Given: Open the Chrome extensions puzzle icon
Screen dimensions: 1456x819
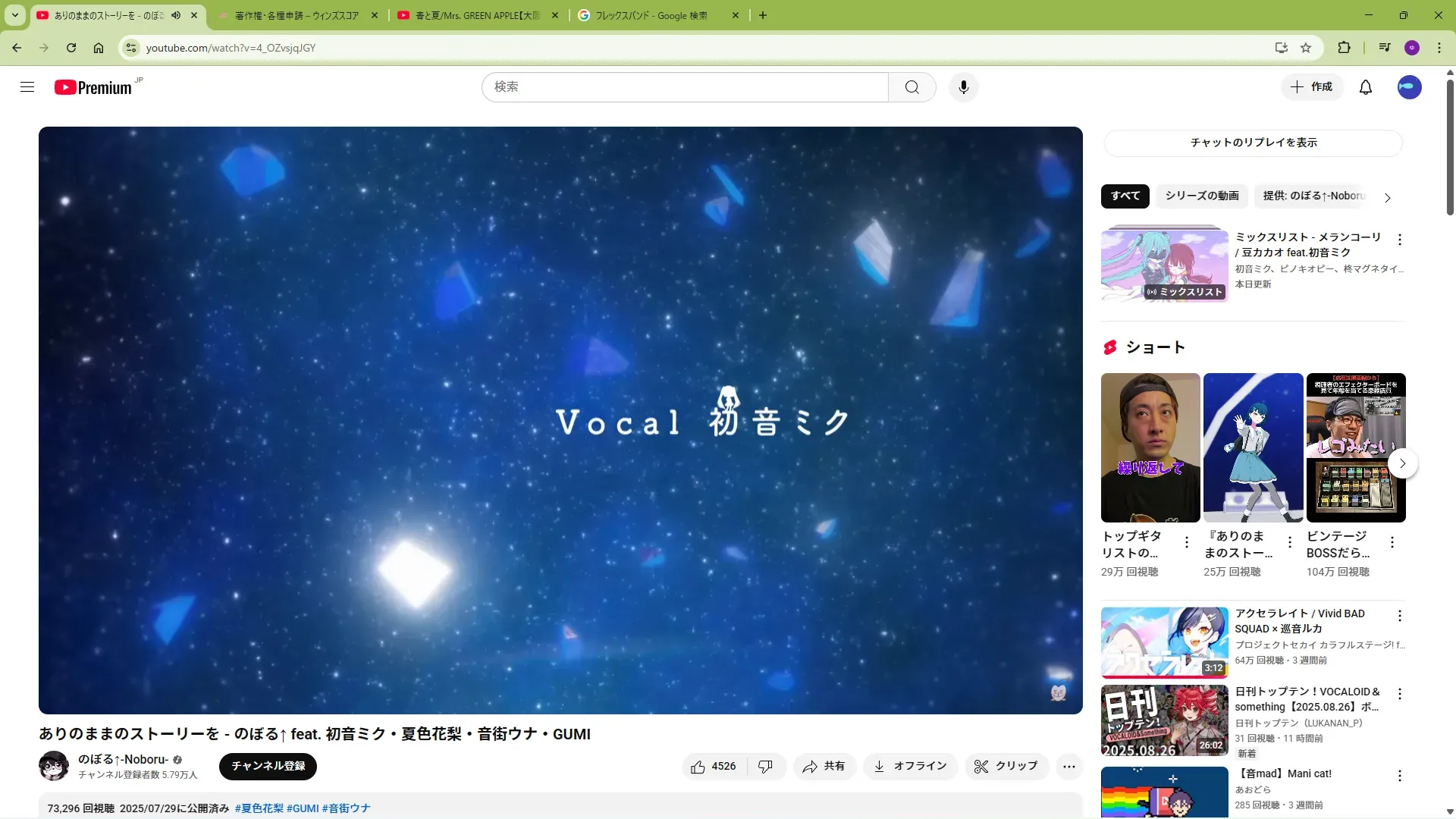Looking at the screenshot, I should (1344, 48).
